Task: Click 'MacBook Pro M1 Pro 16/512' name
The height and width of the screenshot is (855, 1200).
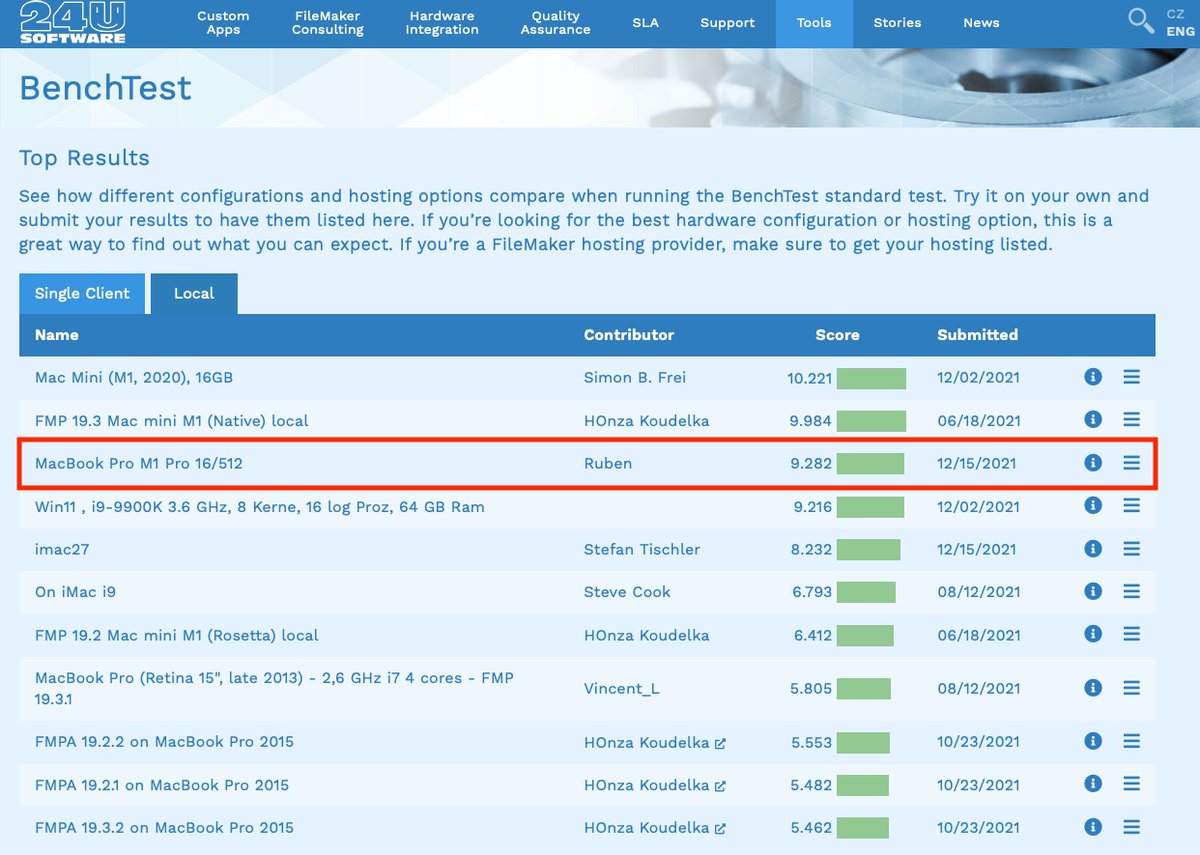Action: 139,464
